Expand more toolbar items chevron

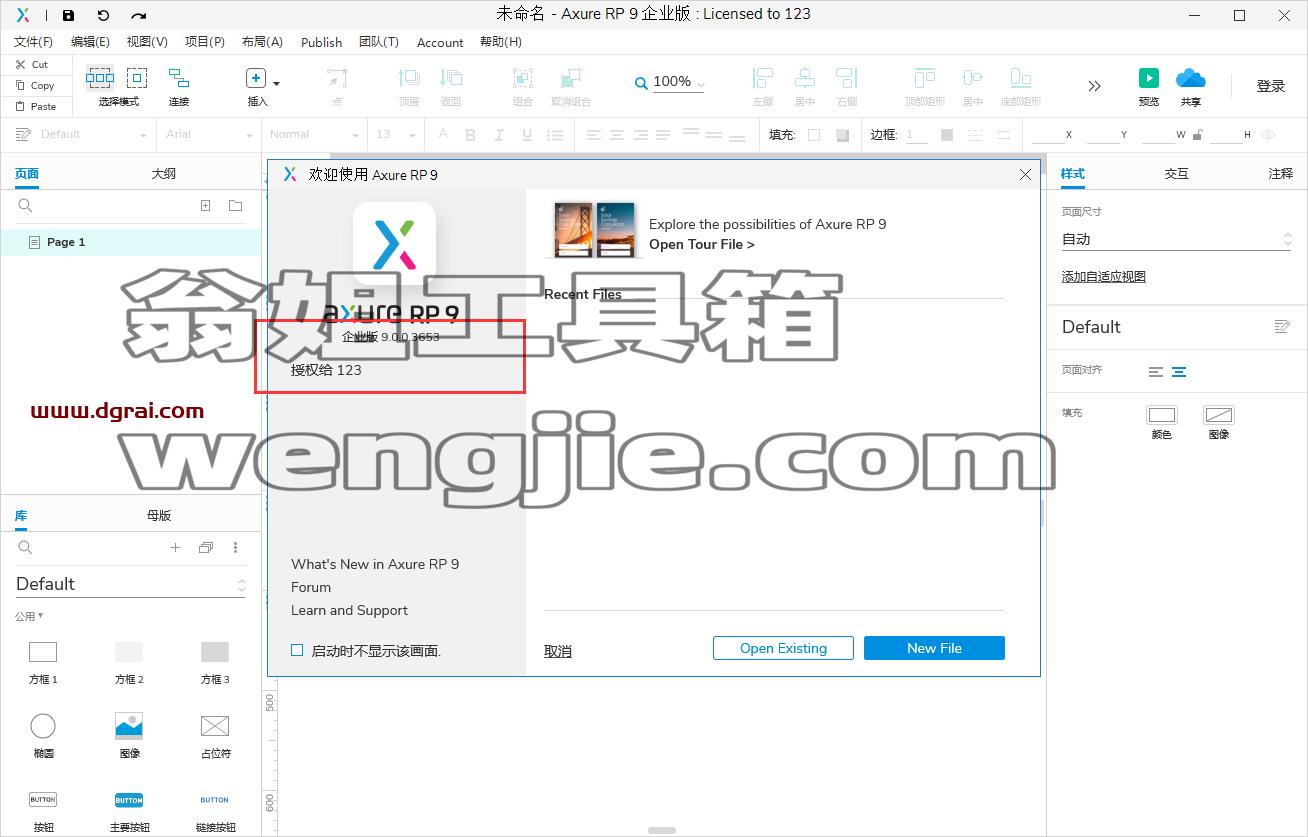[x=1094, y=86]
